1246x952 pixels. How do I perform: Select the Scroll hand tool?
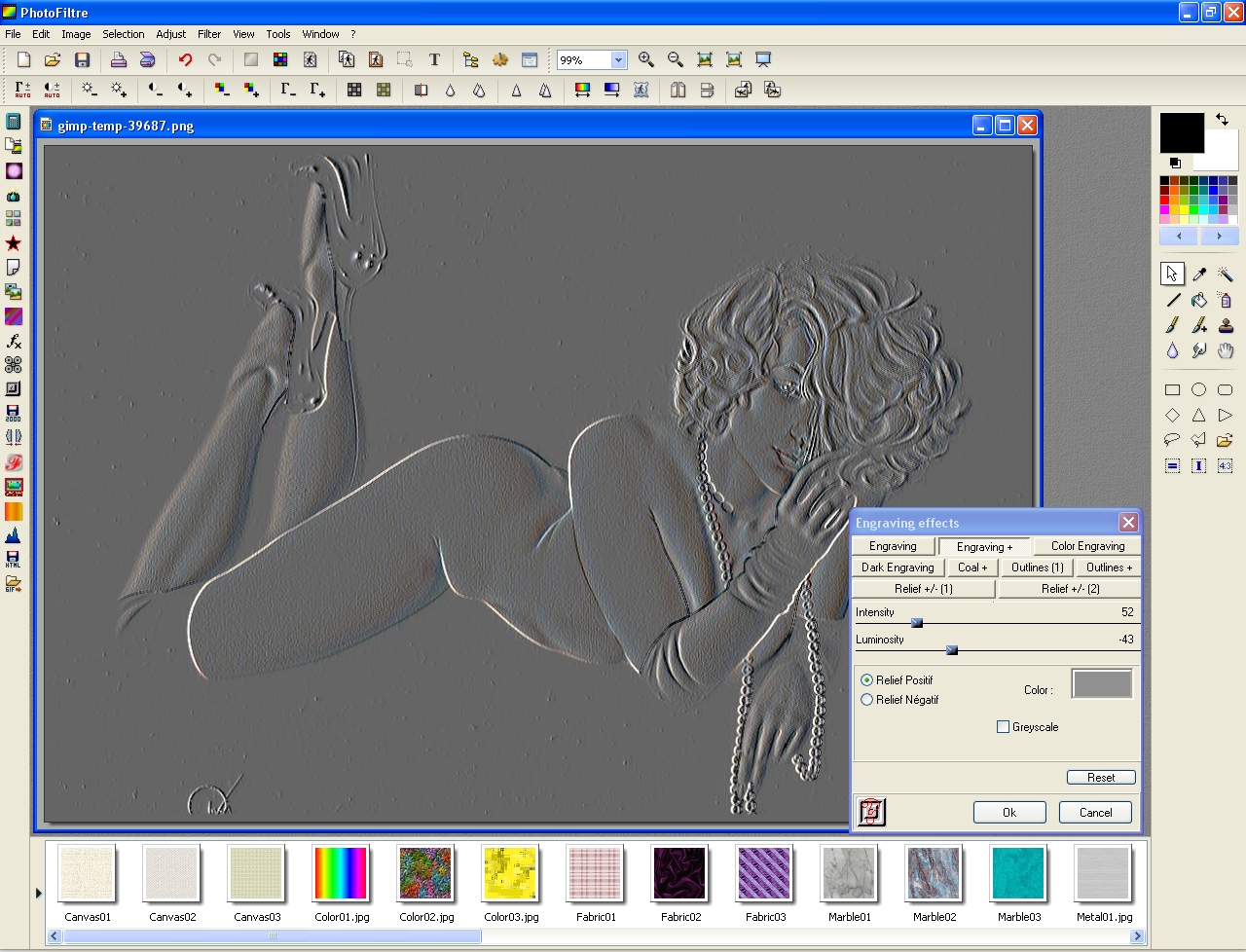click(x=1226, y=350)
